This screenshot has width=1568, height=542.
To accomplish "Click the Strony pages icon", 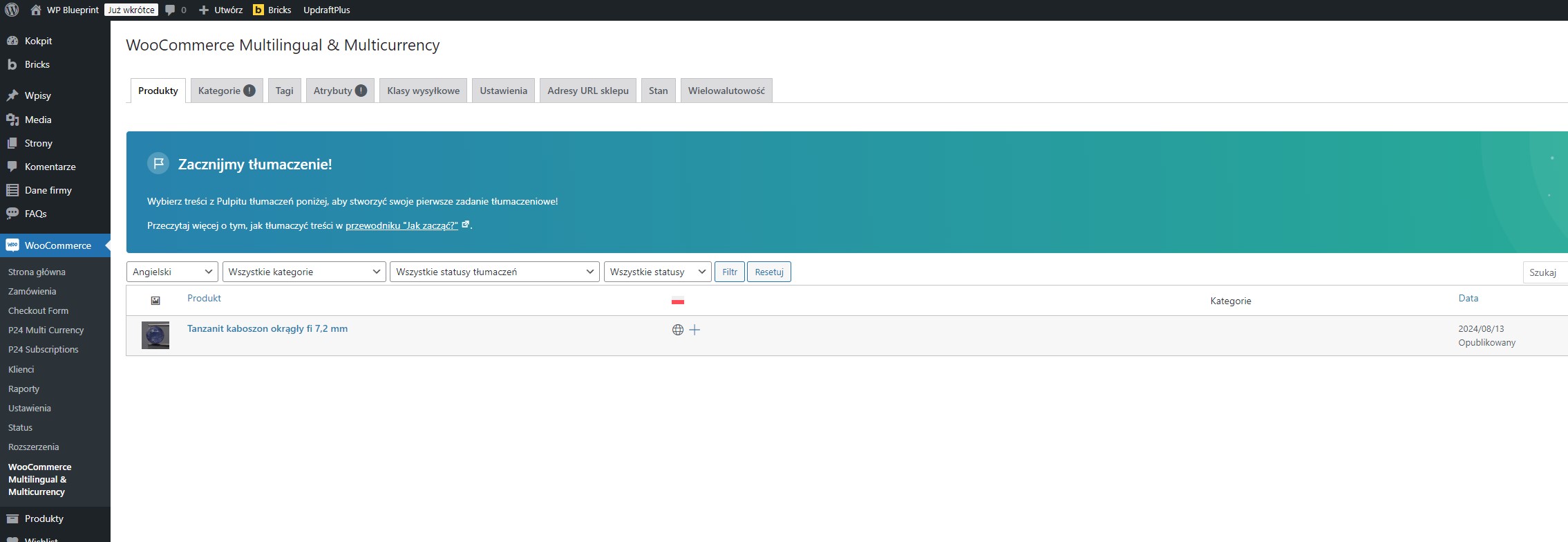I will point(12,143).
